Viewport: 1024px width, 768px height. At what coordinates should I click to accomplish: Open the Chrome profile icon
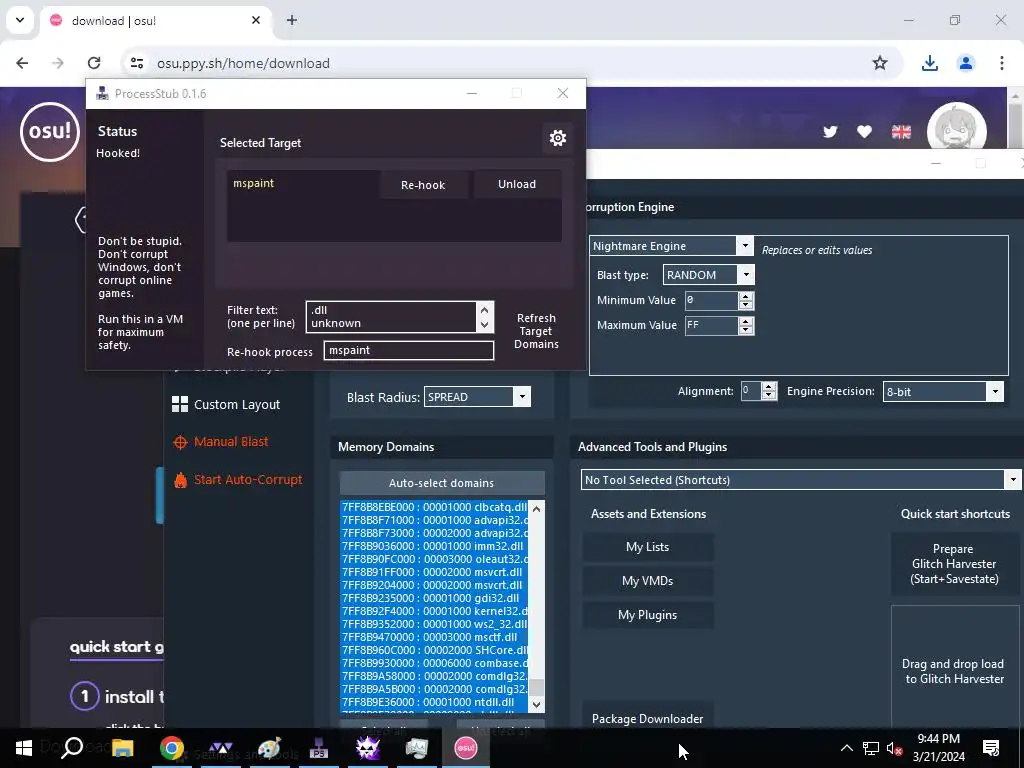(x=965, y=63)
